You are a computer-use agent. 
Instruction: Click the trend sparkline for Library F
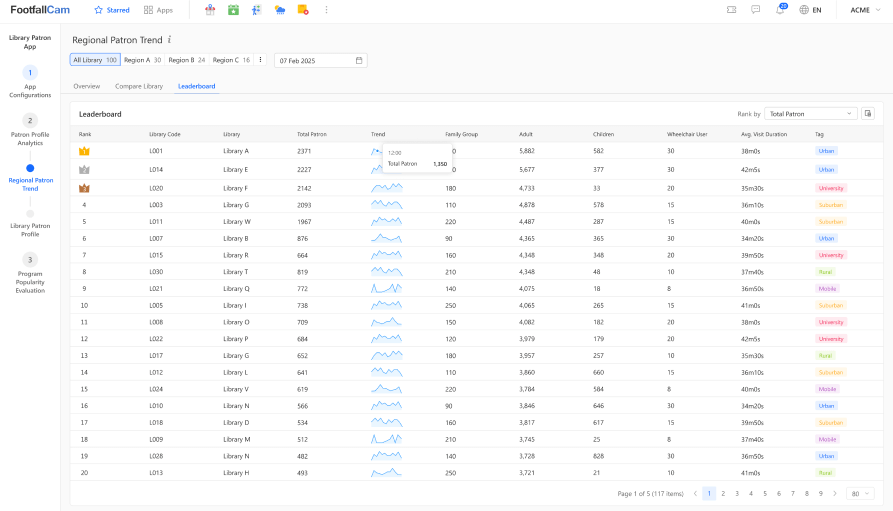(387, 187)
